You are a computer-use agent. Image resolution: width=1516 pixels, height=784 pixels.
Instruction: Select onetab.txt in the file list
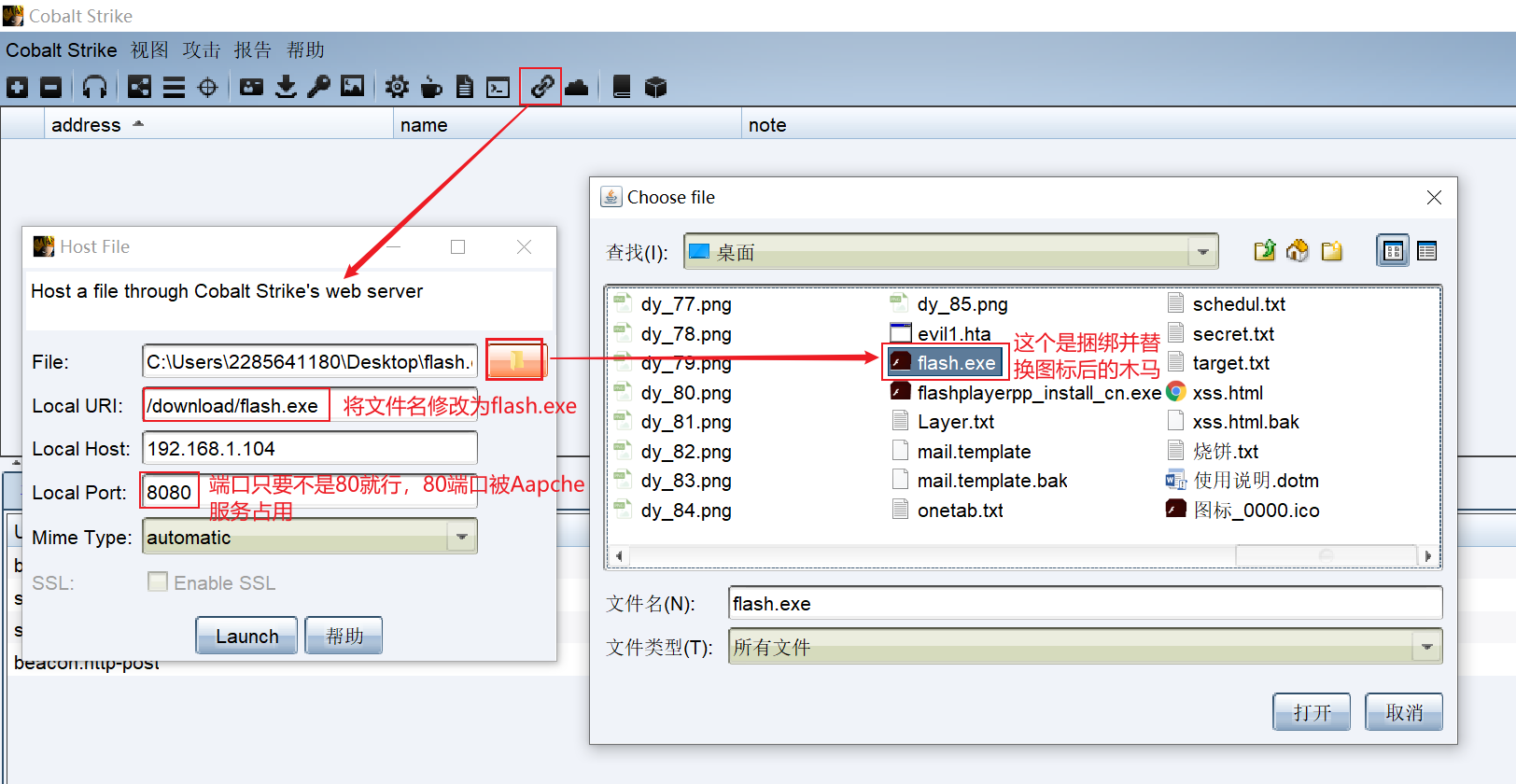point(947,510)
